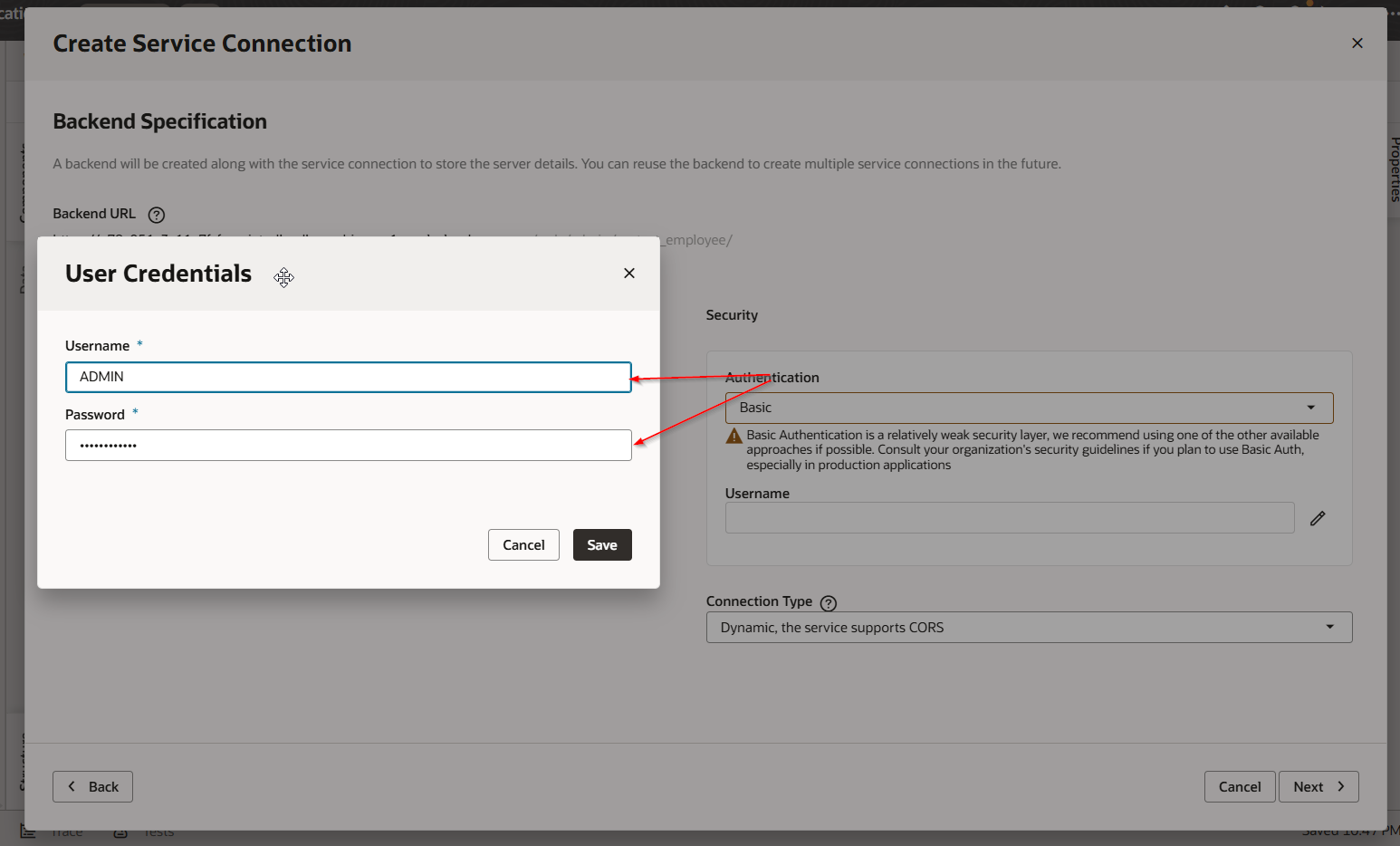Go Back to the previous wizard step
This screenshot has width=1400, height=846.
(92, 787)
